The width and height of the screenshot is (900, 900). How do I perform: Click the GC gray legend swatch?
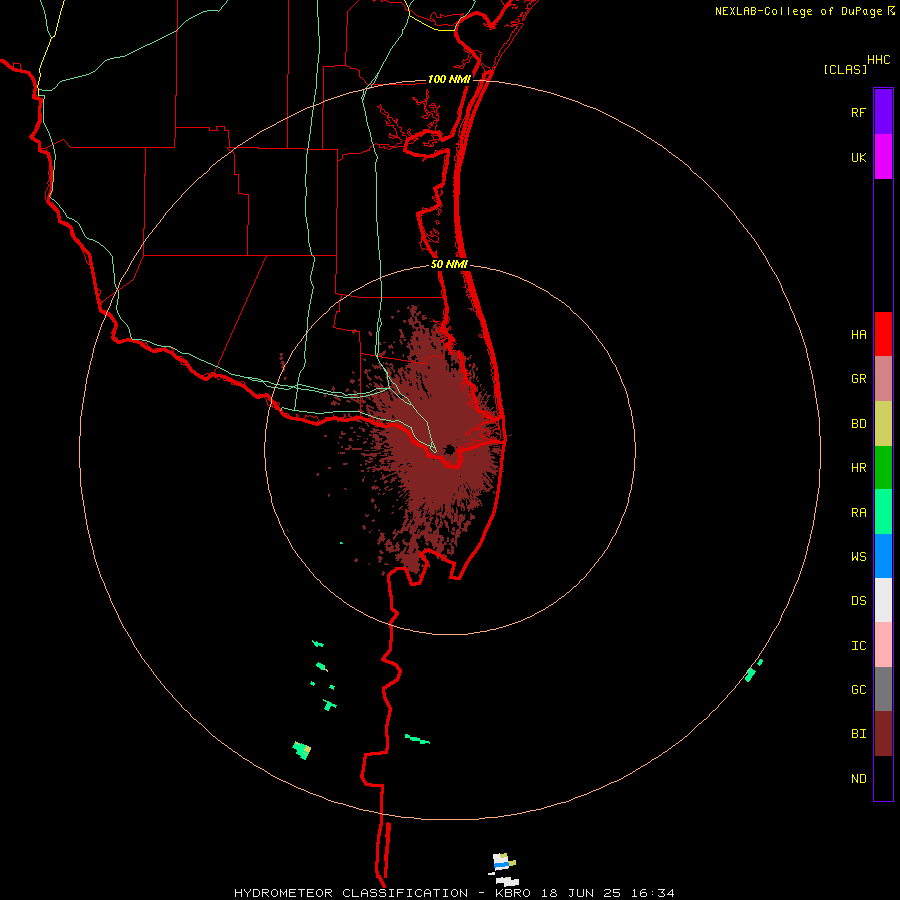[883, 689]
